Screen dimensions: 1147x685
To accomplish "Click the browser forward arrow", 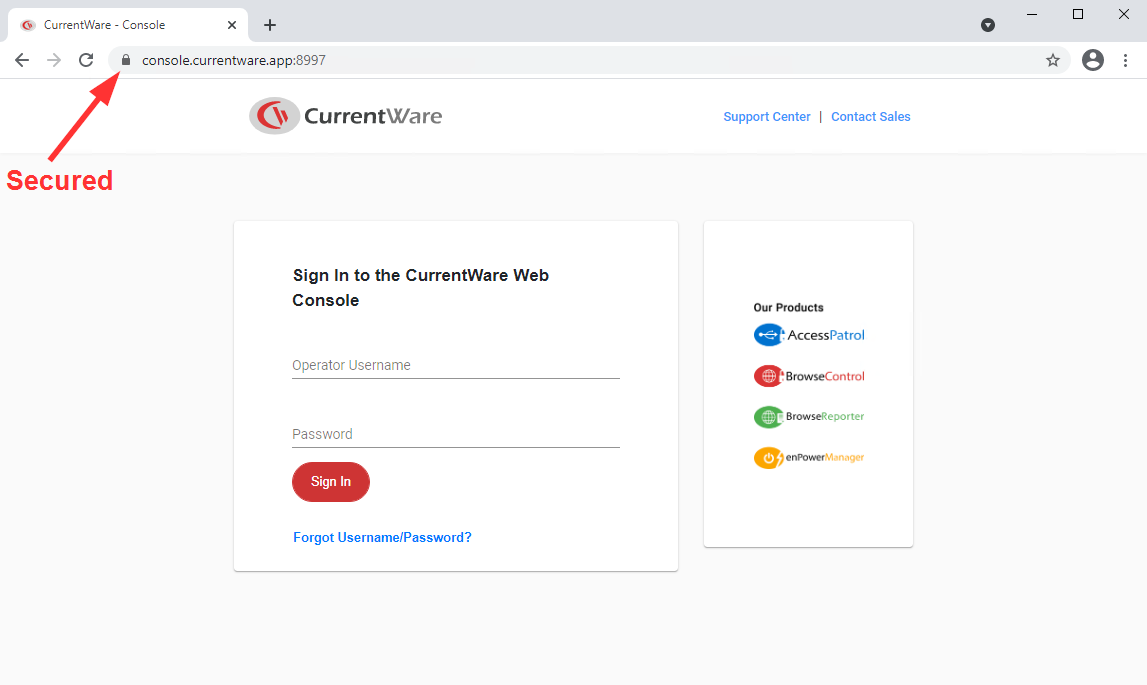I will pyautogui.click(x=53, y=60).
